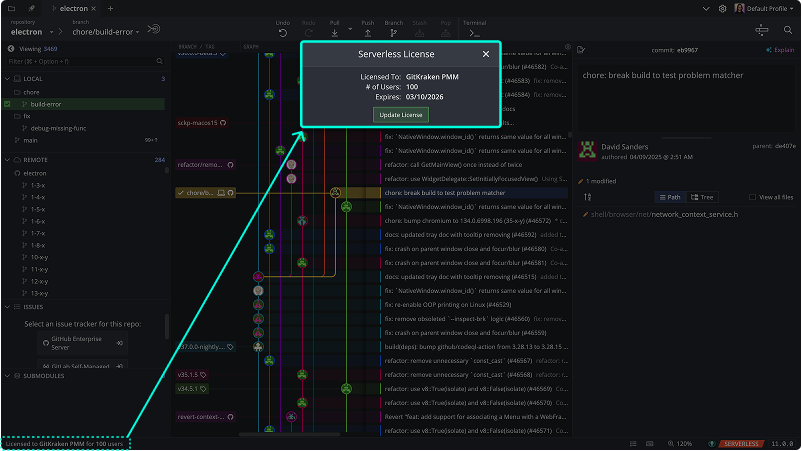Click the Push toolbar icon
The width and height of the screenshot is (802, 451).
[x=368, y=33]
